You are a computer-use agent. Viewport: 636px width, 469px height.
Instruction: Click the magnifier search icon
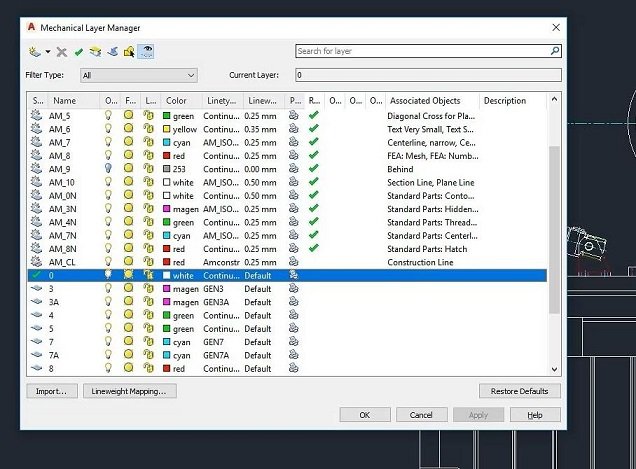pyautogui.click(x=555, y=51)
